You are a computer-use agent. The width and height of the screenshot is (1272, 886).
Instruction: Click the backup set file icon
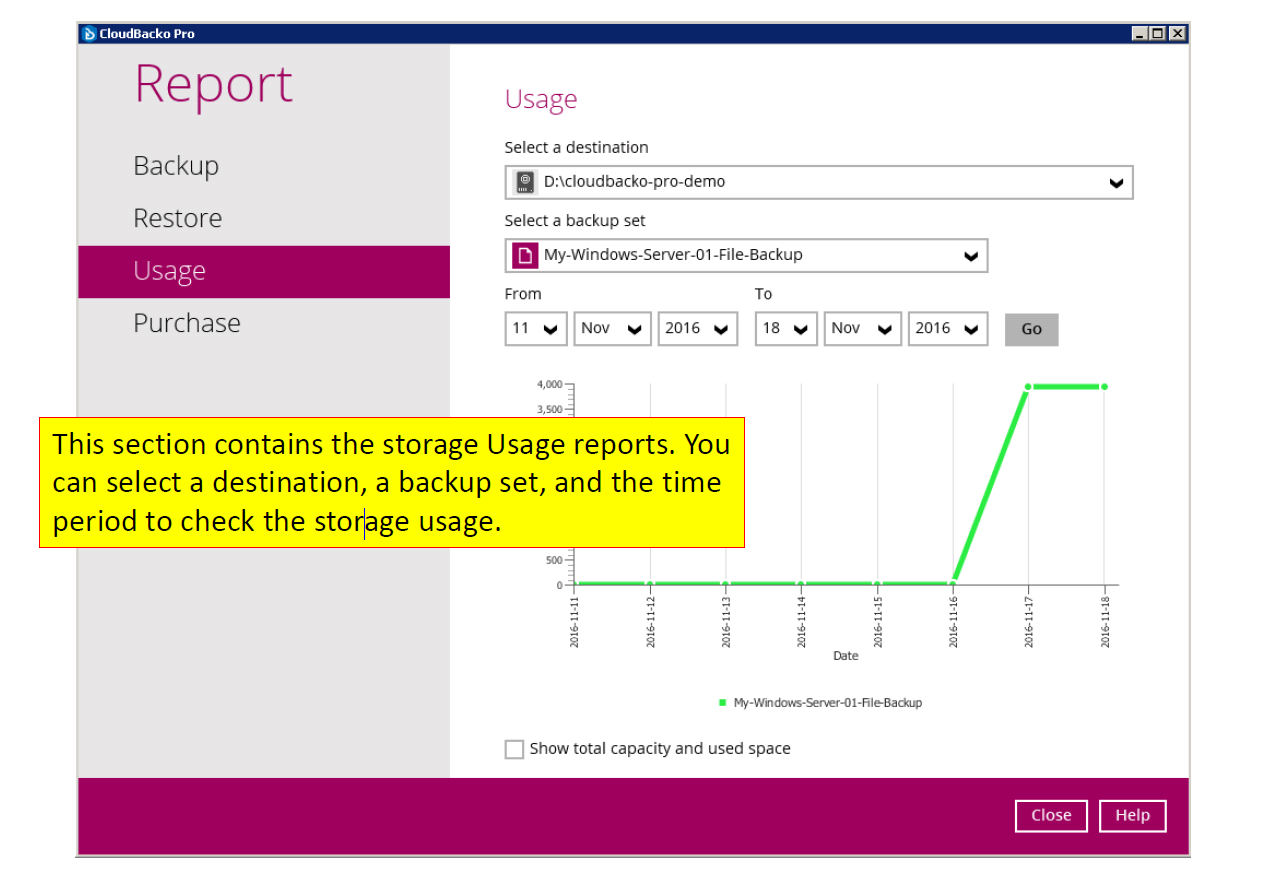(x=525, y=255)
